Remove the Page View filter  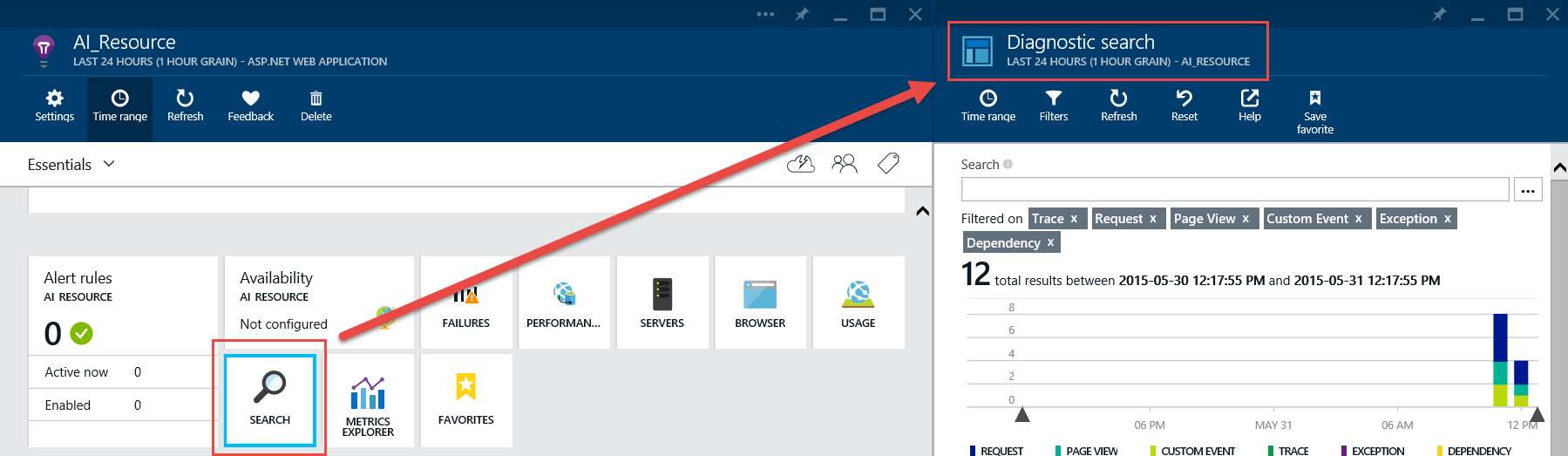(1246, 219)
